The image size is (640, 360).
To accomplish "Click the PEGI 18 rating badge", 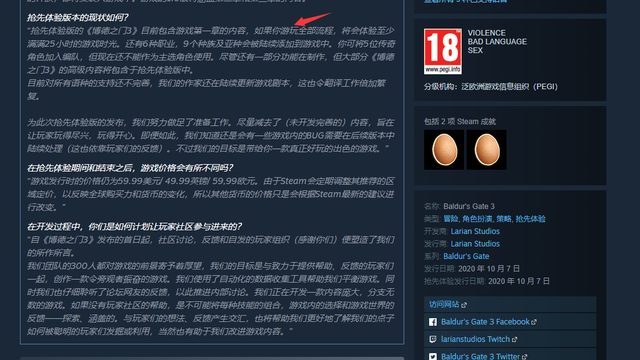I will (443, 51).
